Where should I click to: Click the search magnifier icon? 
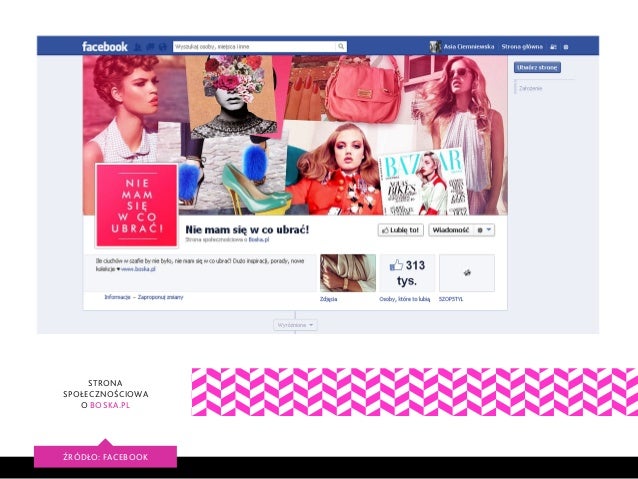pyautogui.click(x=341, y=46)
